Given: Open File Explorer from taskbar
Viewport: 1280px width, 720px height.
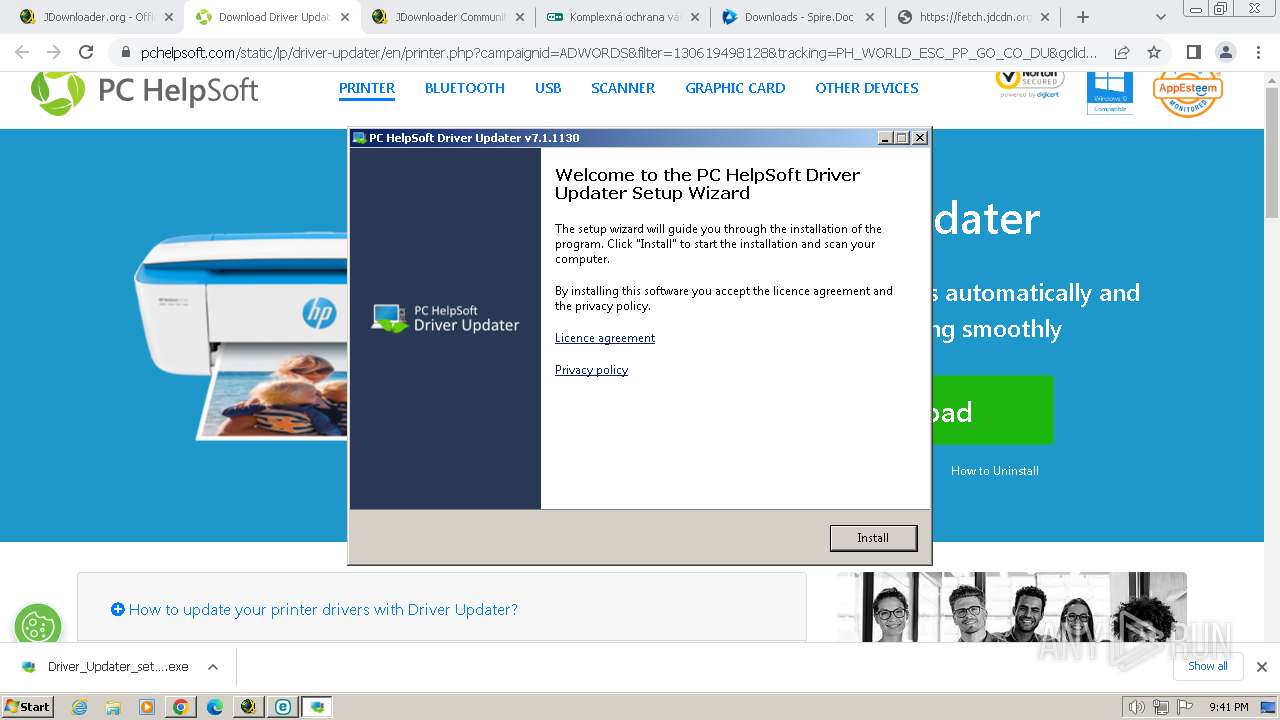Looking at the screenshot, I should pyautogui.click(x=113, y=707).
